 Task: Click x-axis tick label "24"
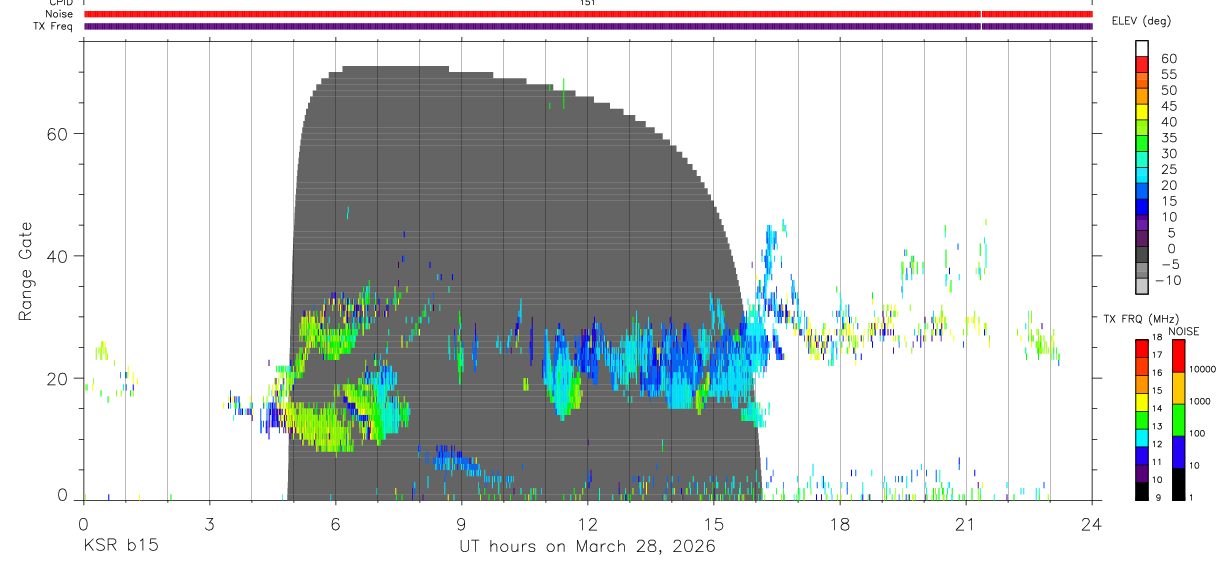pos(1091,525)
